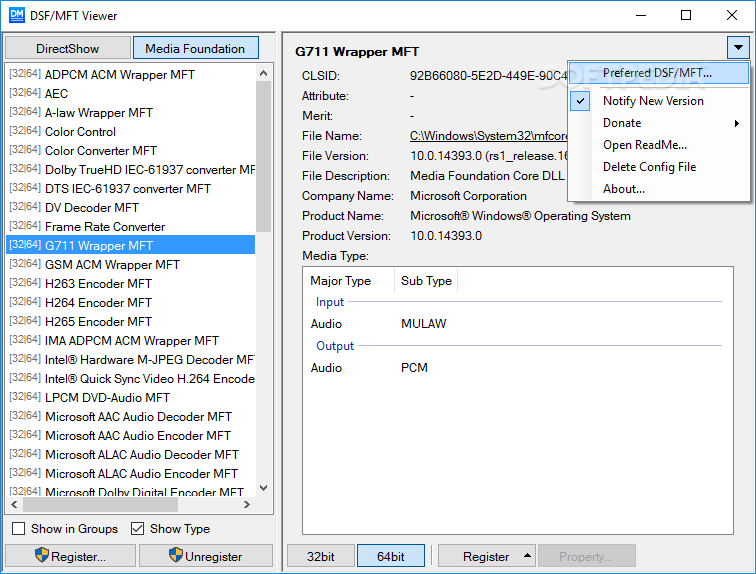This screenshot has height=574, width=756.
Task: Click the horizontal scroll right arrow
Action: coord(247,505)
